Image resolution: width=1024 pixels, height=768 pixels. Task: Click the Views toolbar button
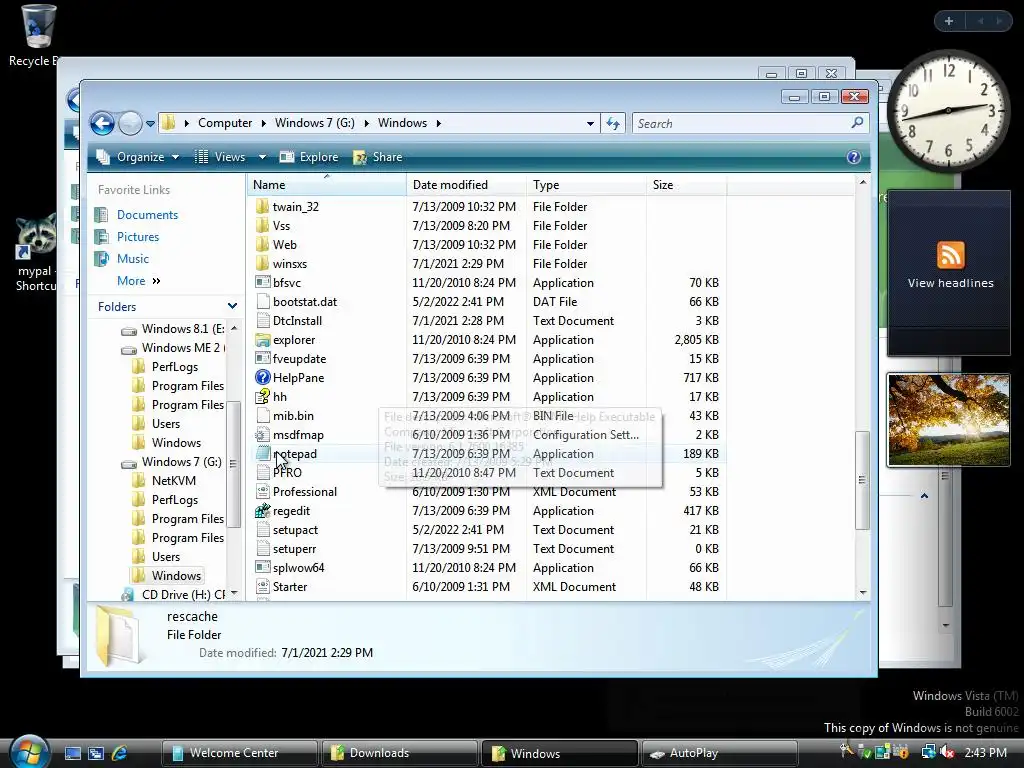point(221,157)
